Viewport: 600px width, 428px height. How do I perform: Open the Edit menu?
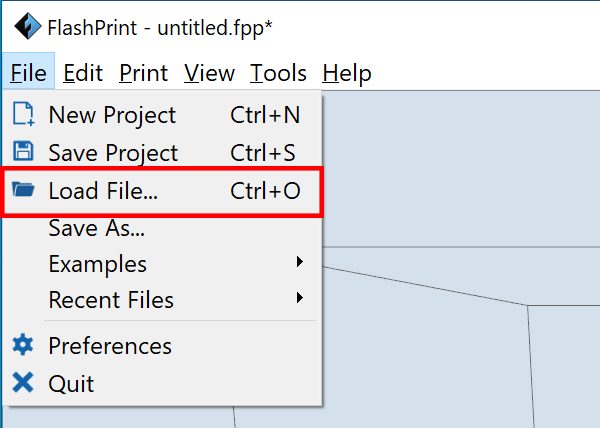point(83,73)
